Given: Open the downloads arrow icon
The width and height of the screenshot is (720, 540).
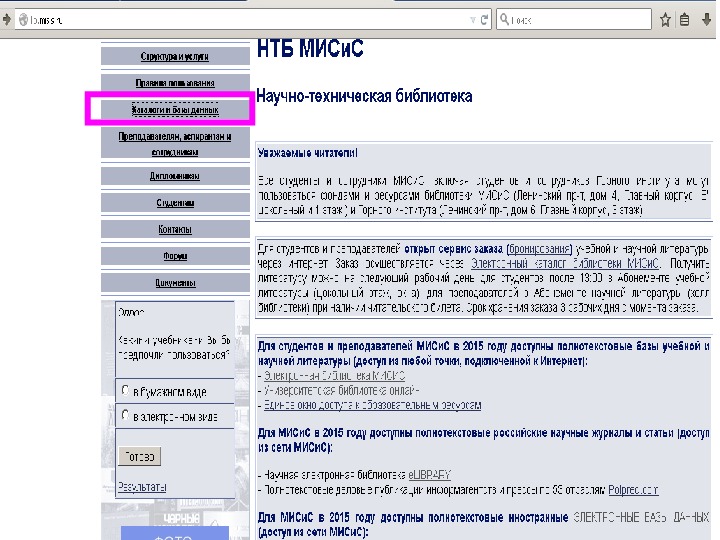Looking at the screenshot, I should [707, 20].
